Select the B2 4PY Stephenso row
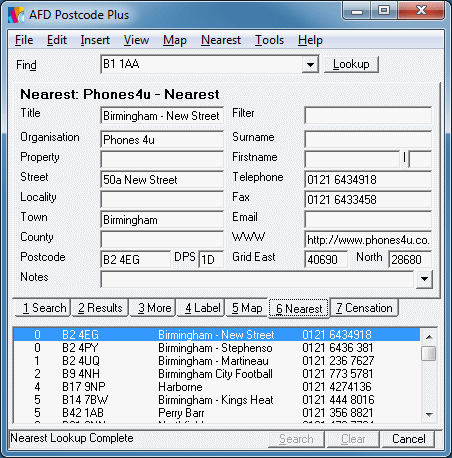Viewport: 452px width, 458px height. [217, 348]
